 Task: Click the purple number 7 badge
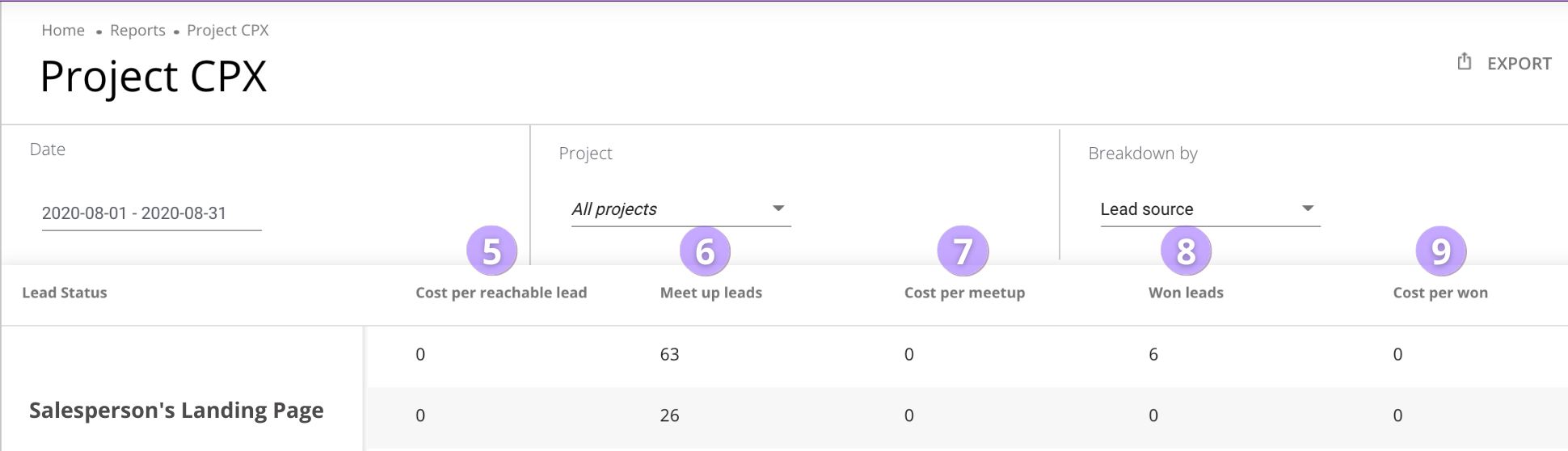point(963,251)
